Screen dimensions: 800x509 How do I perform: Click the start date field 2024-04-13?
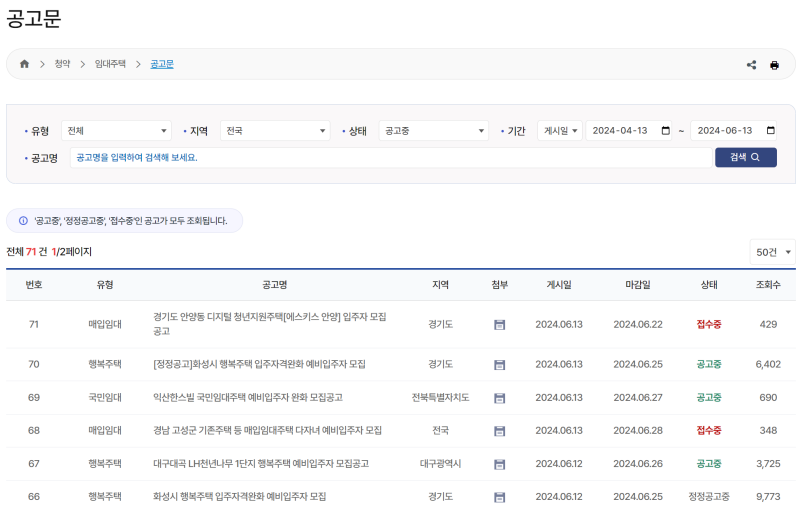pos(628,131)
